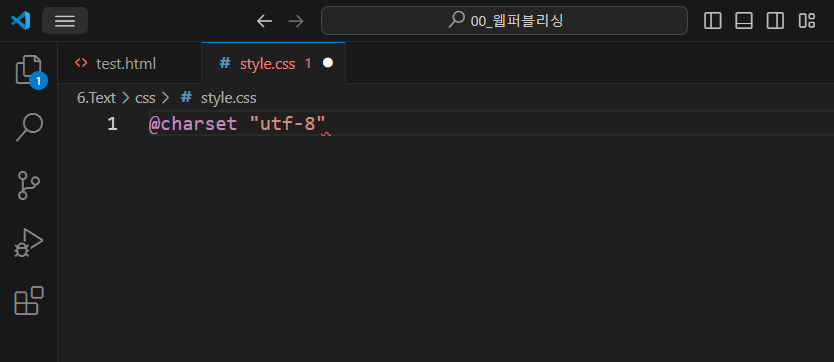834x362 pixels.
Task: Click the 00_웹퍼블리싱 command center search box
Action: tap(504, 21)
